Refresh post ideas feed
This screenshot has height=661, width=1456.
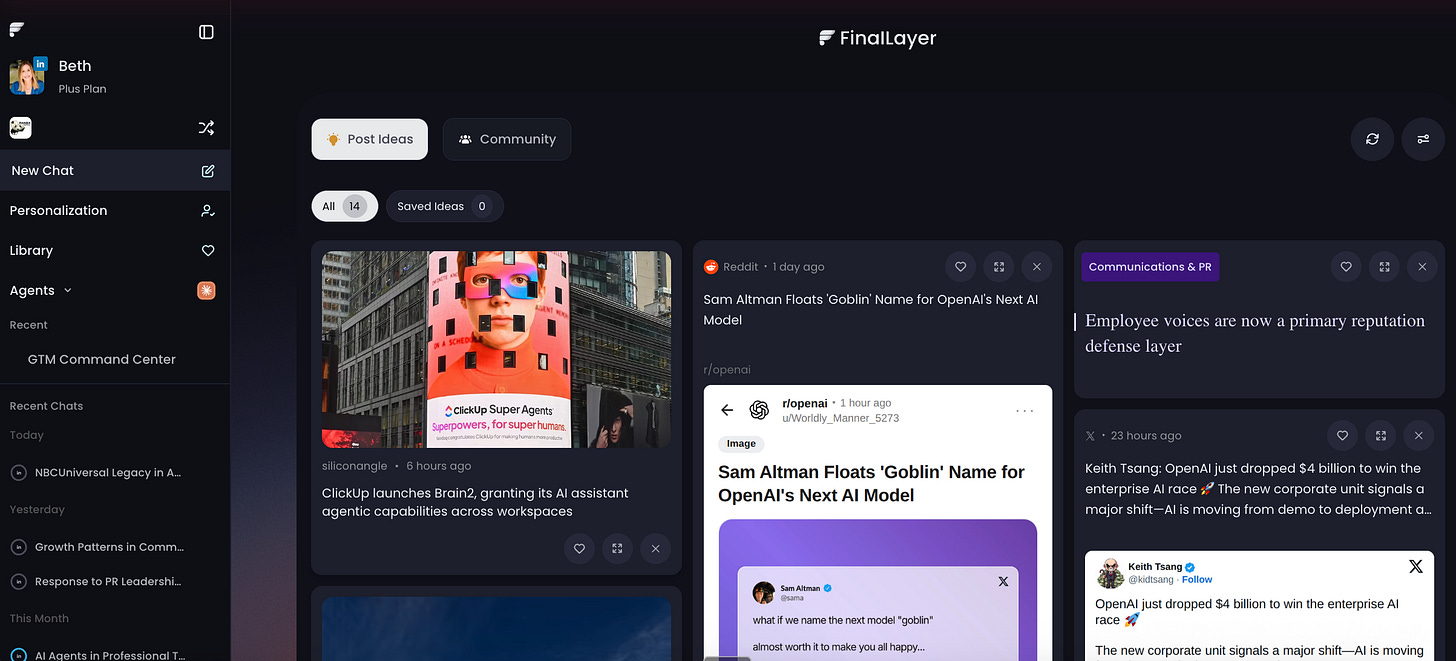(x=1372, y=139)
